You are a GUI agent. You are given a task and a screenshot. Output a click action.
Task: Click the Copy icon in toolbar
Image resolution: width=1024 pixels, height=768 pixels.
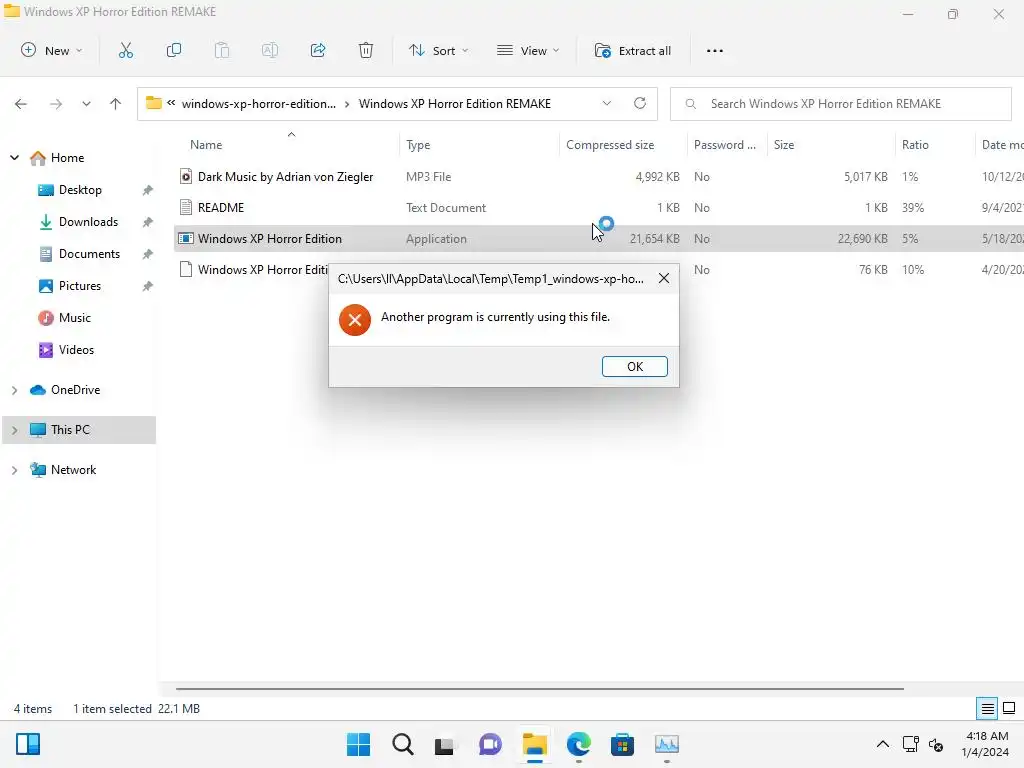coord(174,50)
